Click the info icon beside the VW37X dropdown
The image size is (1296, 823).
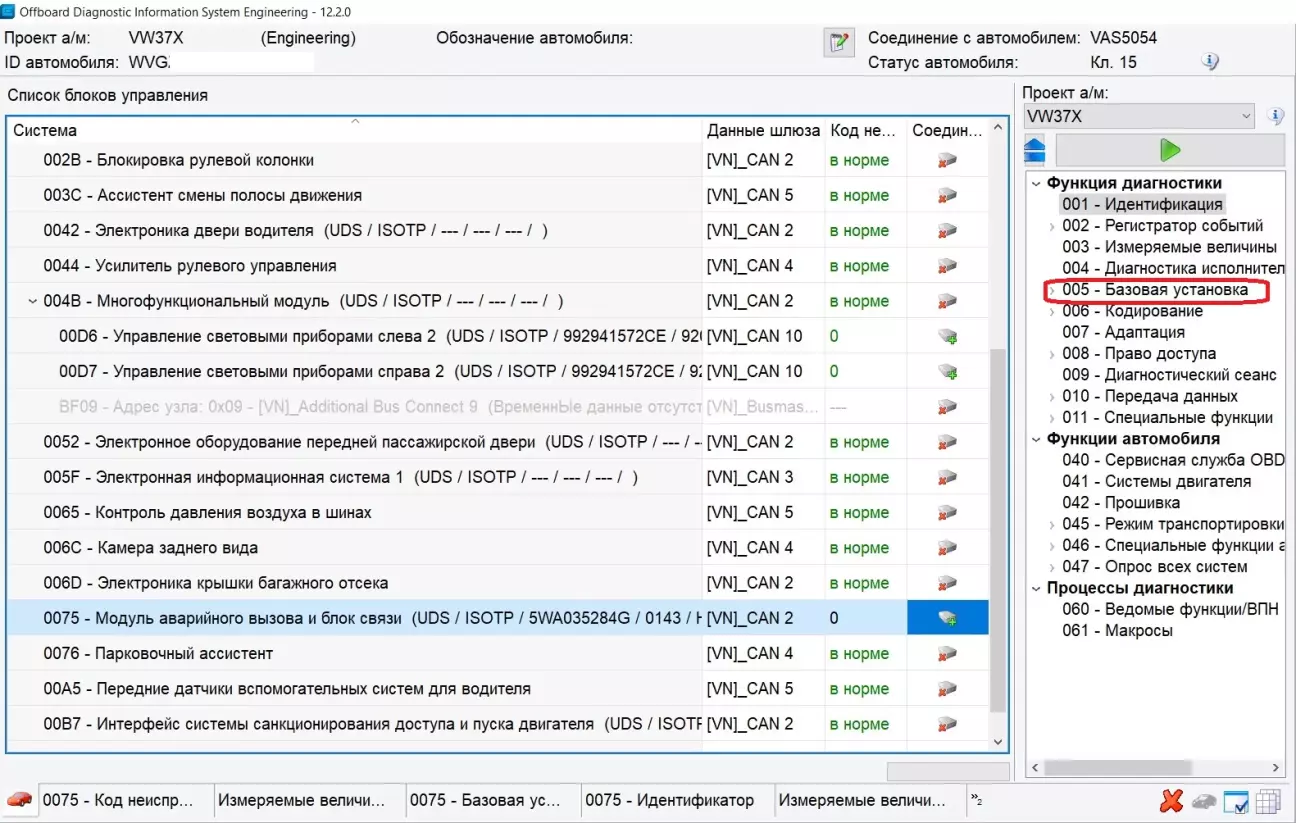pos(1275,116)
